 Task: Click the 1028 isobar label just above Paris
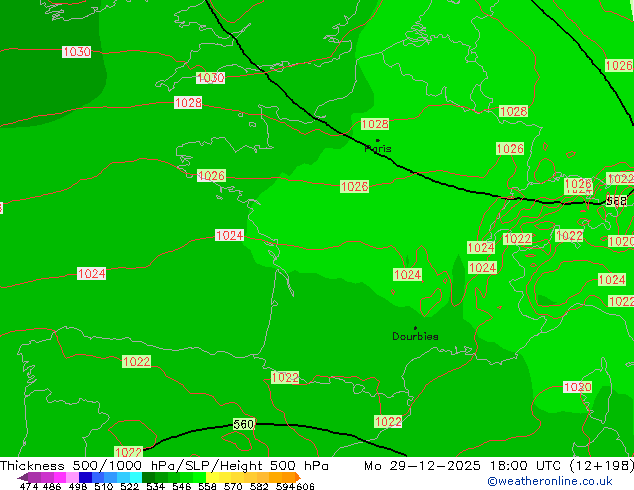click(375, 124)
